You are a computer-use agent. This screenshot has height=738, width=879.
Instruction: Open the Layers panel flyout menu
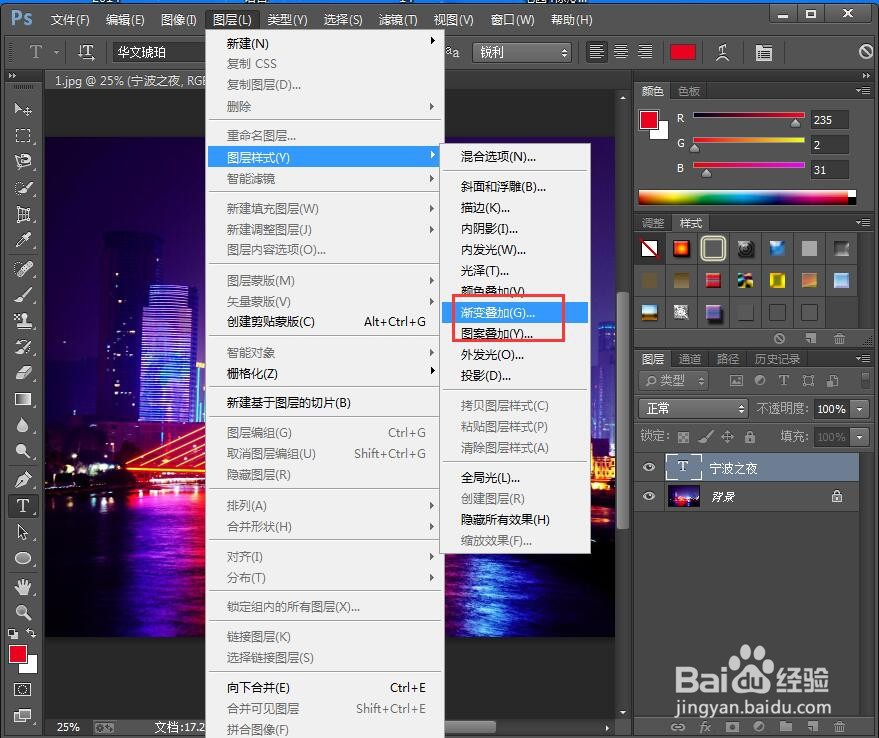(x=863, y=358)
